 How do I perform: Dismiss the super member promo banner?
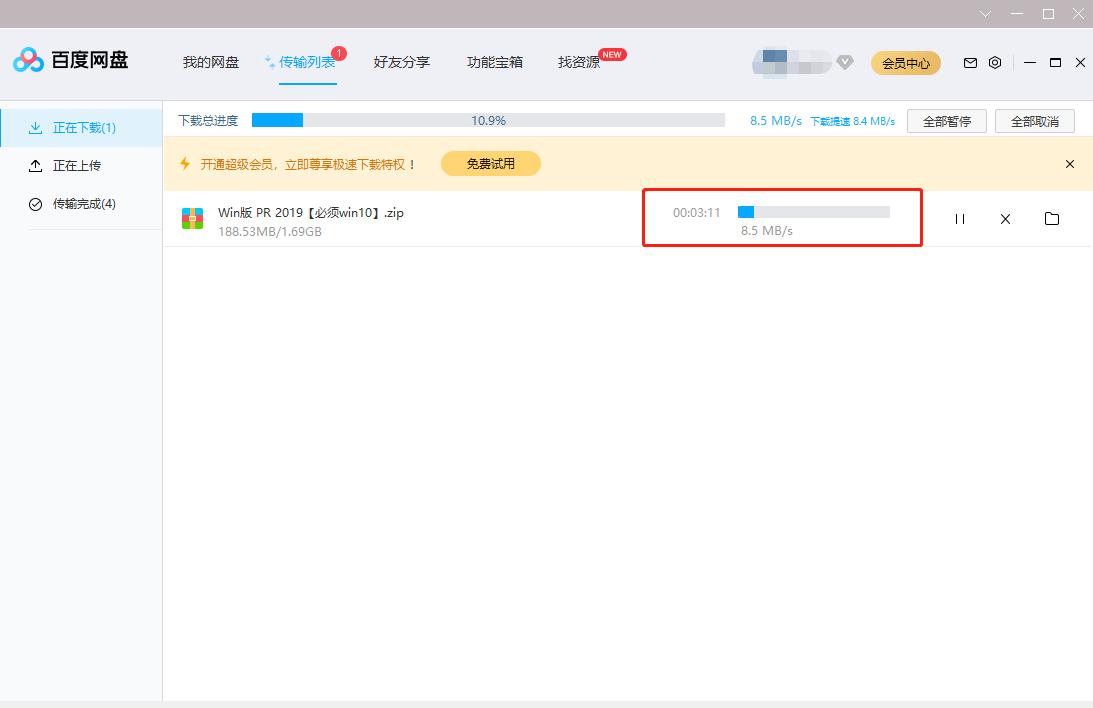[1070, 163]
